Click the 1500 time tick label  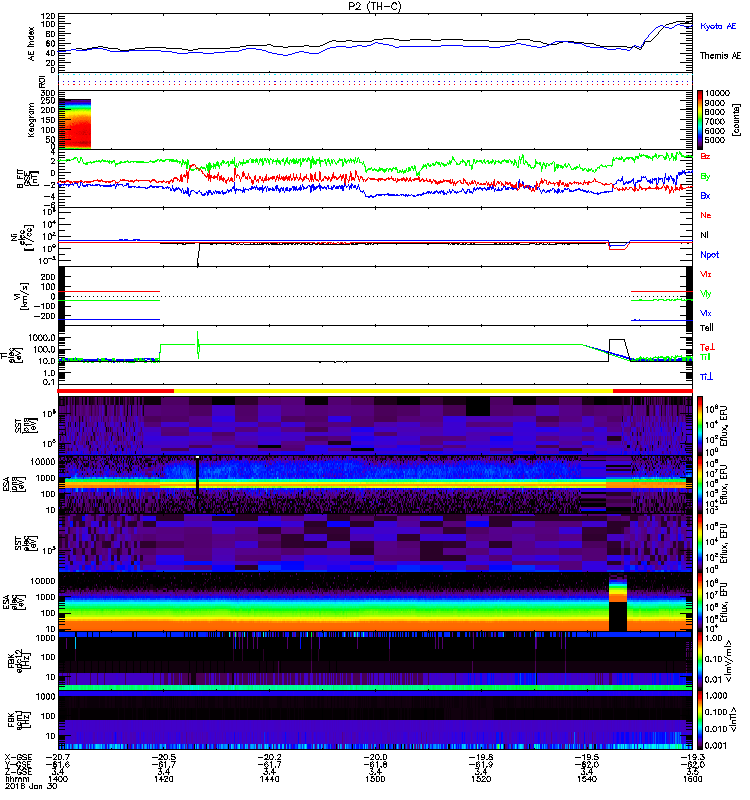point(375,779)
